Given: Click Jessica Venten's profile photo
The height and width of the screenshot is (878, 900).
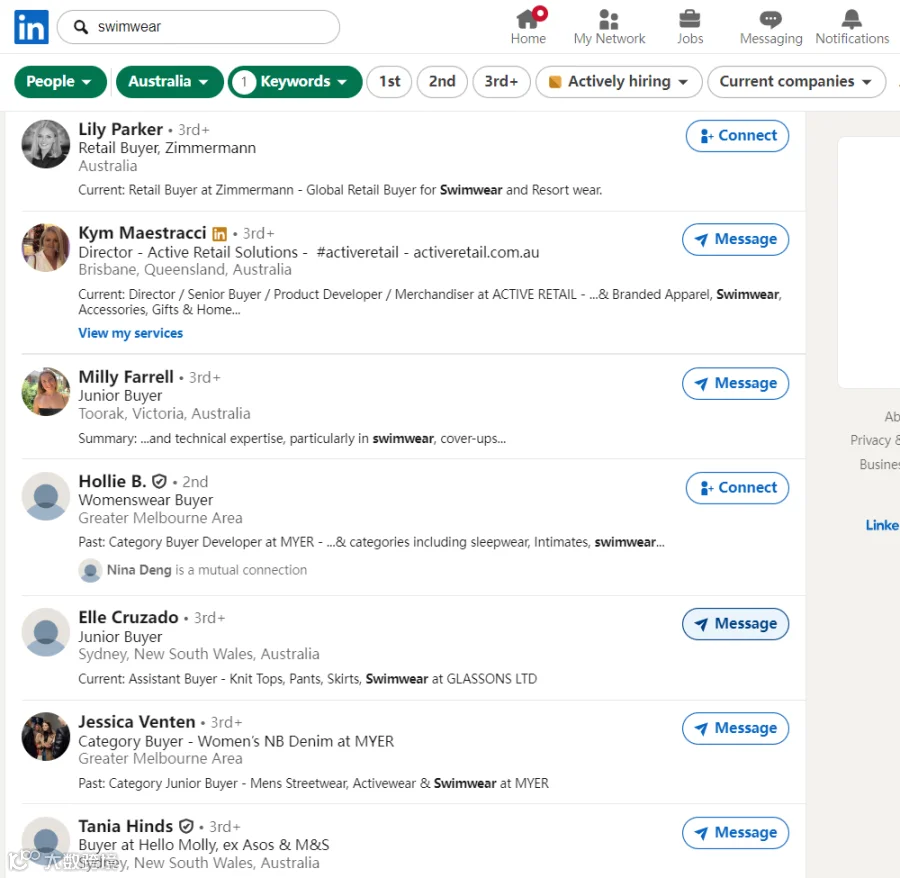Looking at the screenshot, I should 46,736.
